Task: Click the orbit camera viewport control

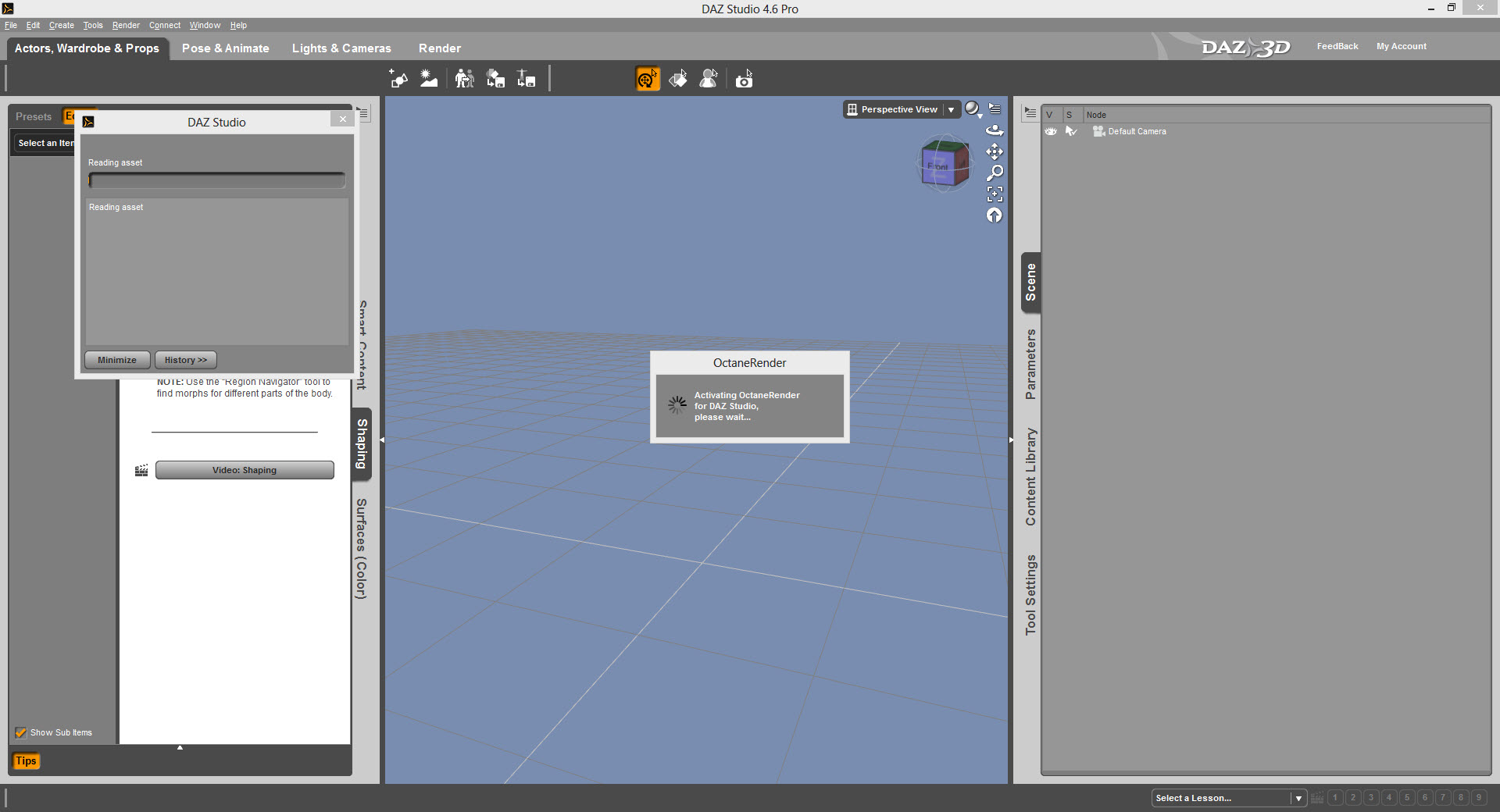Action: click(x=995, y=130)
